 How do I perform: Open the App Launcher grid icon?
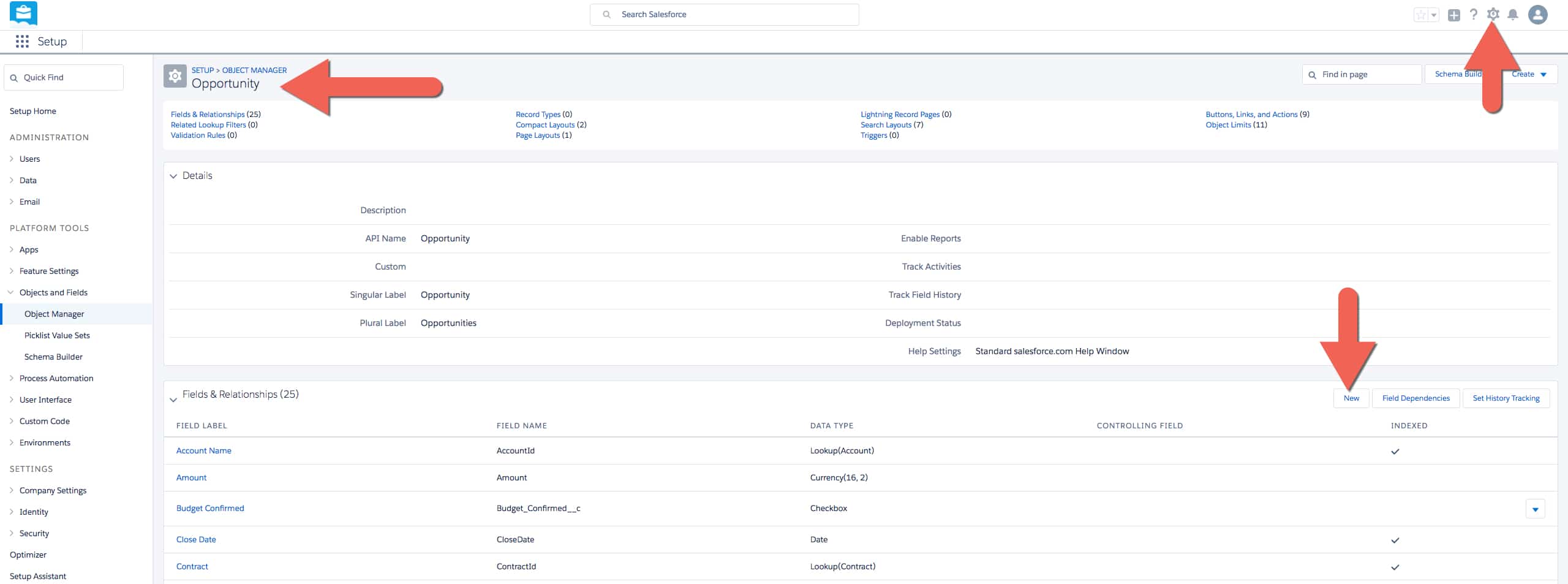[x=22, y=42]
